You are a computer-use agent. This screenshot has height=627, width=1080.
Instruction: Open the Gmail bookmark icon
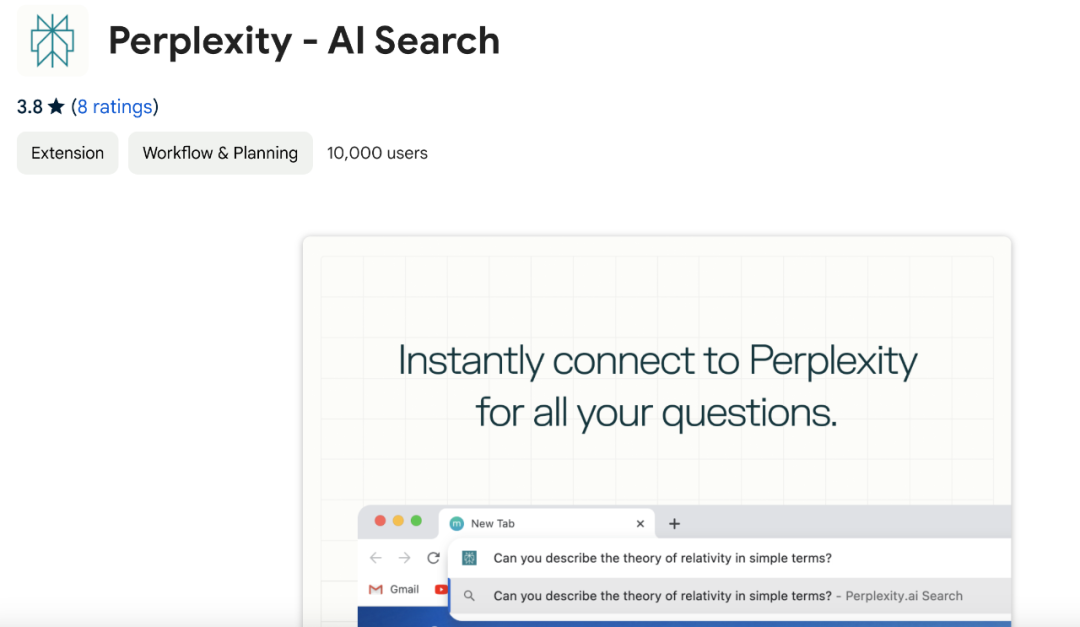point(376,589)
